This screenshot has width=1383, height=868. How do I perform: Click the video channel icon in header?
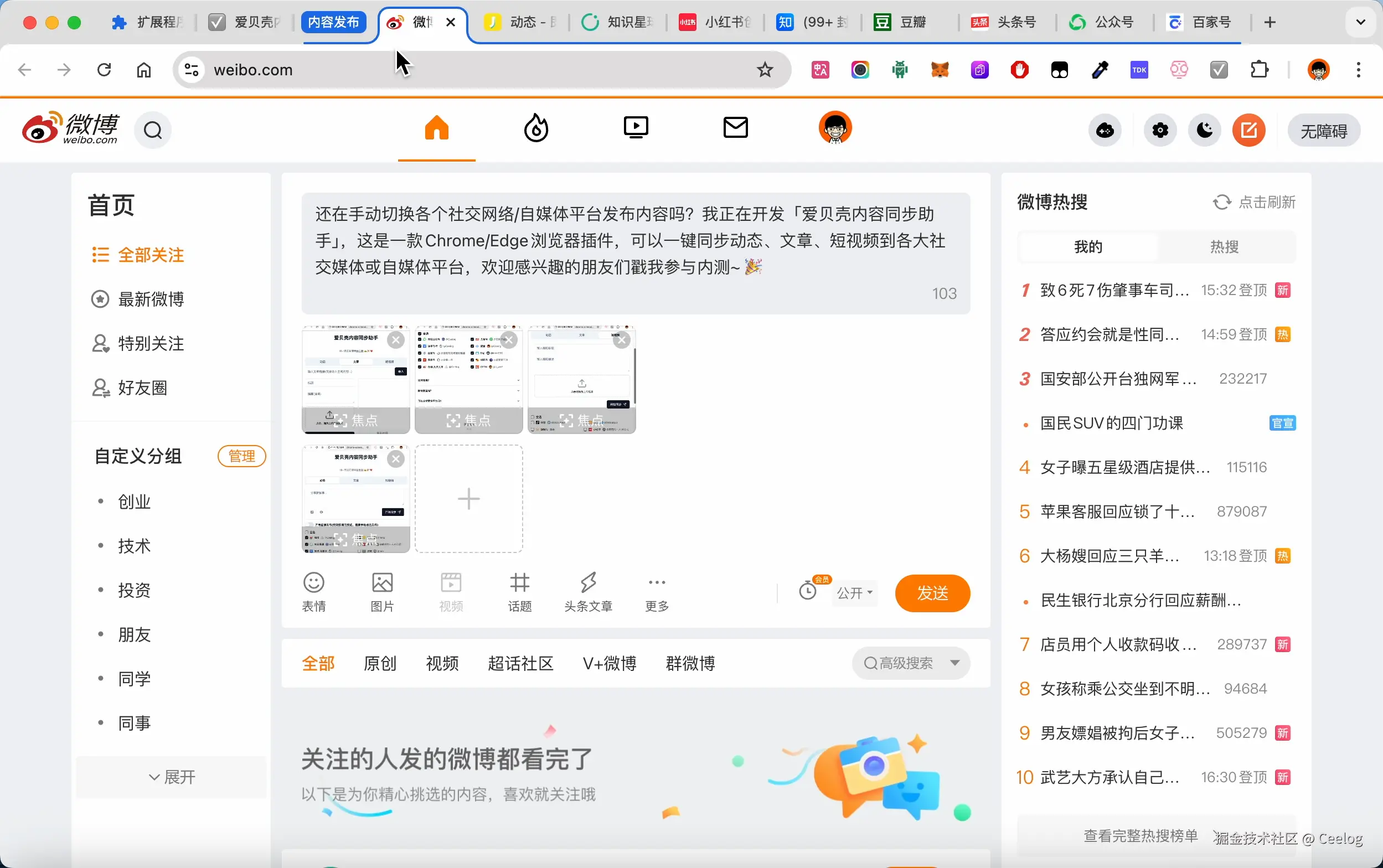coord(636,128)
